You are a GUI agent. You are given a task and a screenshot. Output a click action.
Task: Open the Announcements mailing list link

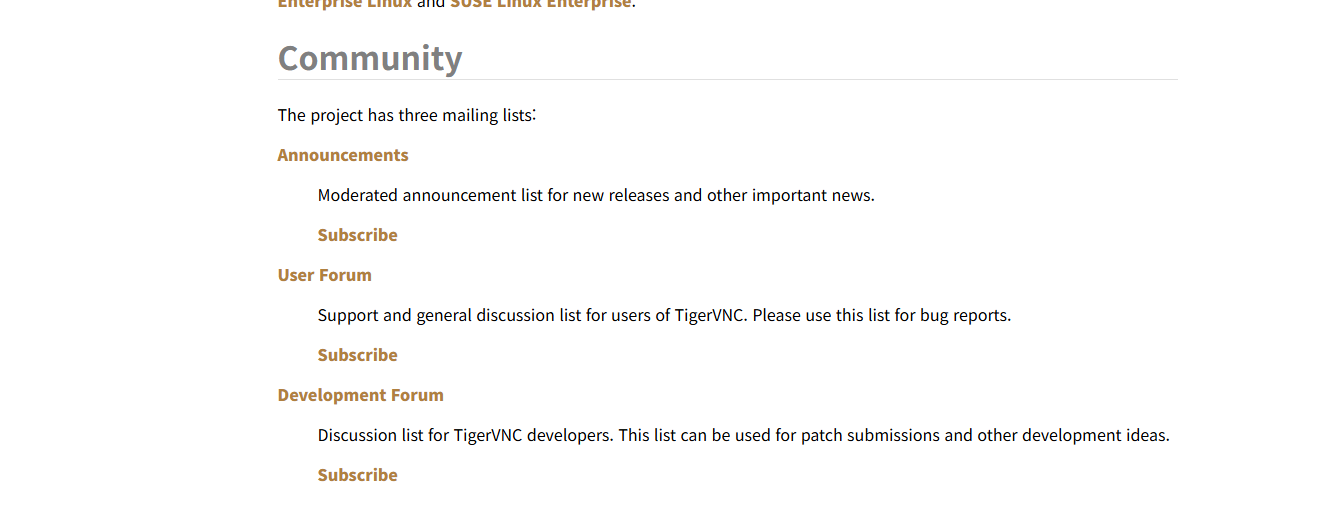click(x=343, y=155)
